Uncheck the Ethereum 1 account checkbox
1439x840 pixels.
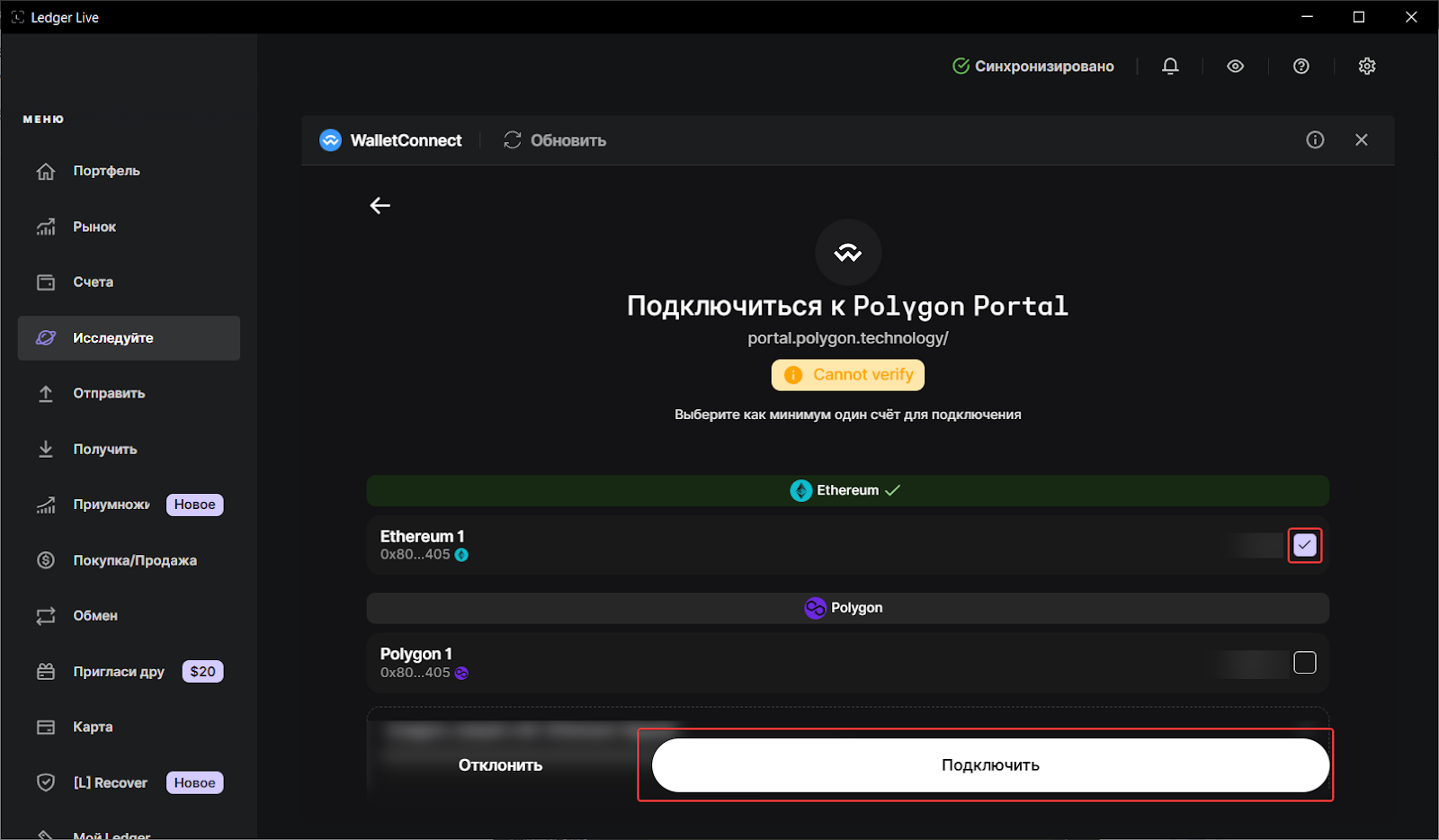tap(1305, 545)
